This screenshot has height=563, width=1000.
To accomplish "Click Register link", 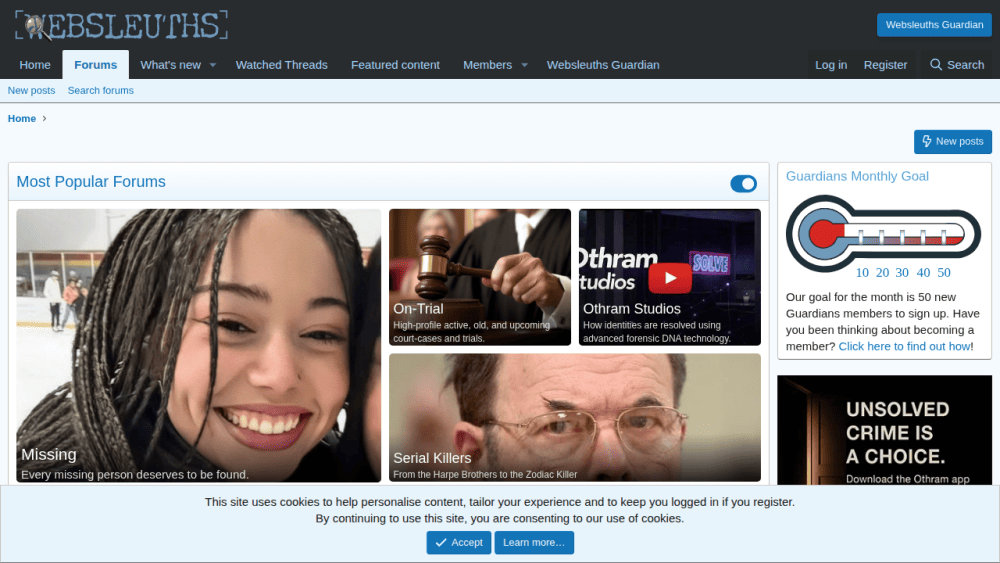I will pyautogui.click(x=885, y=65).
